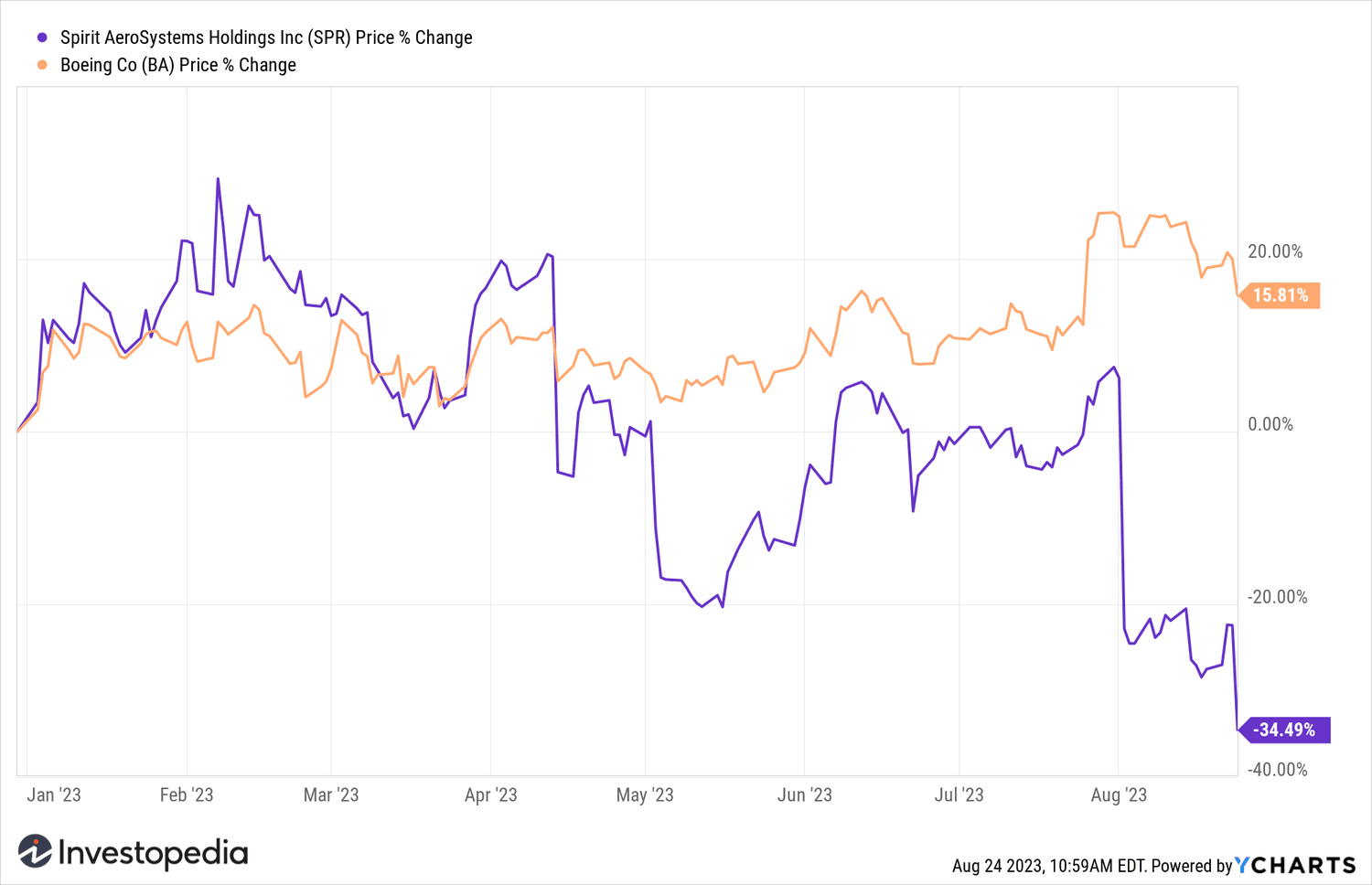Click the Apr '23 axis label
This screenshot has width=1372, height=885.
point(491,794)
